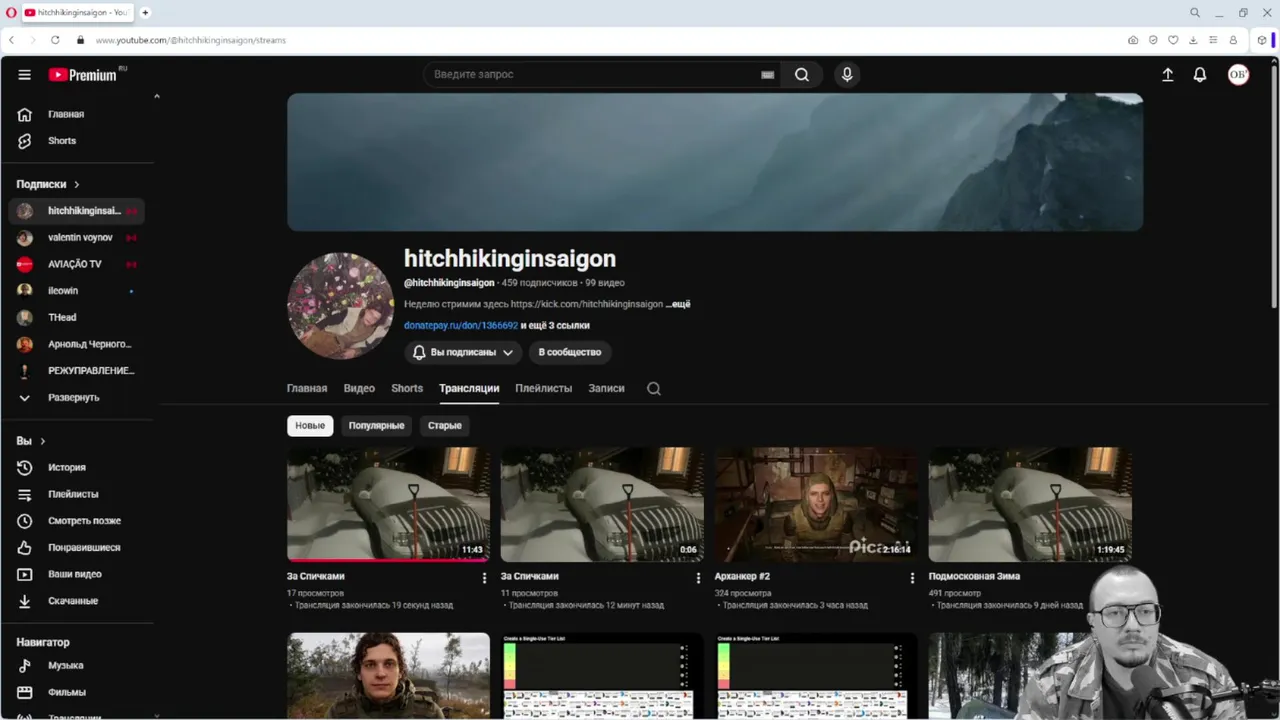
Task: Open Opera easy setup sliders icon
Action: coord(1213,40)
